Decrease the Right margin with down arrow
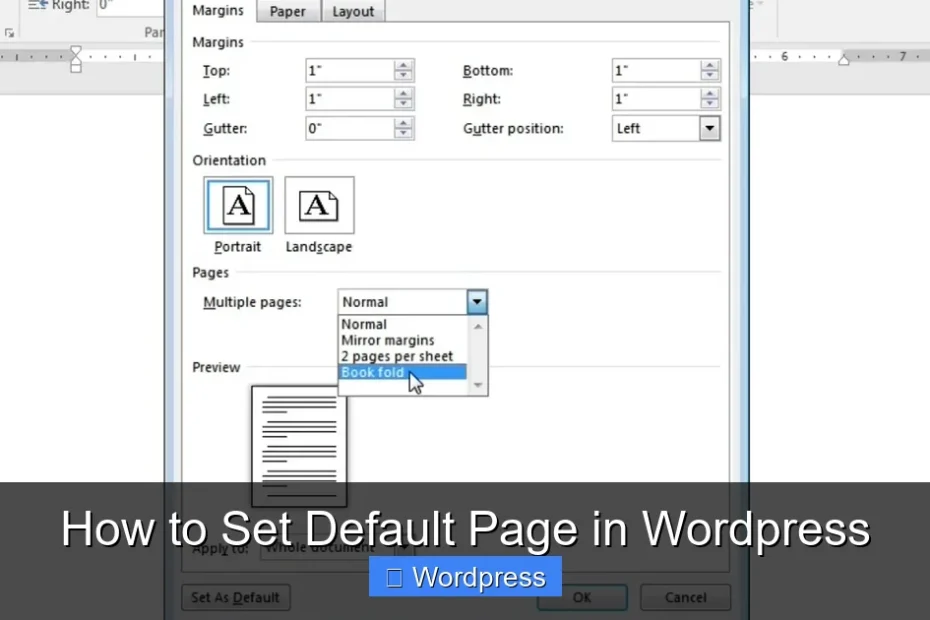 click(x=710, y=104)
